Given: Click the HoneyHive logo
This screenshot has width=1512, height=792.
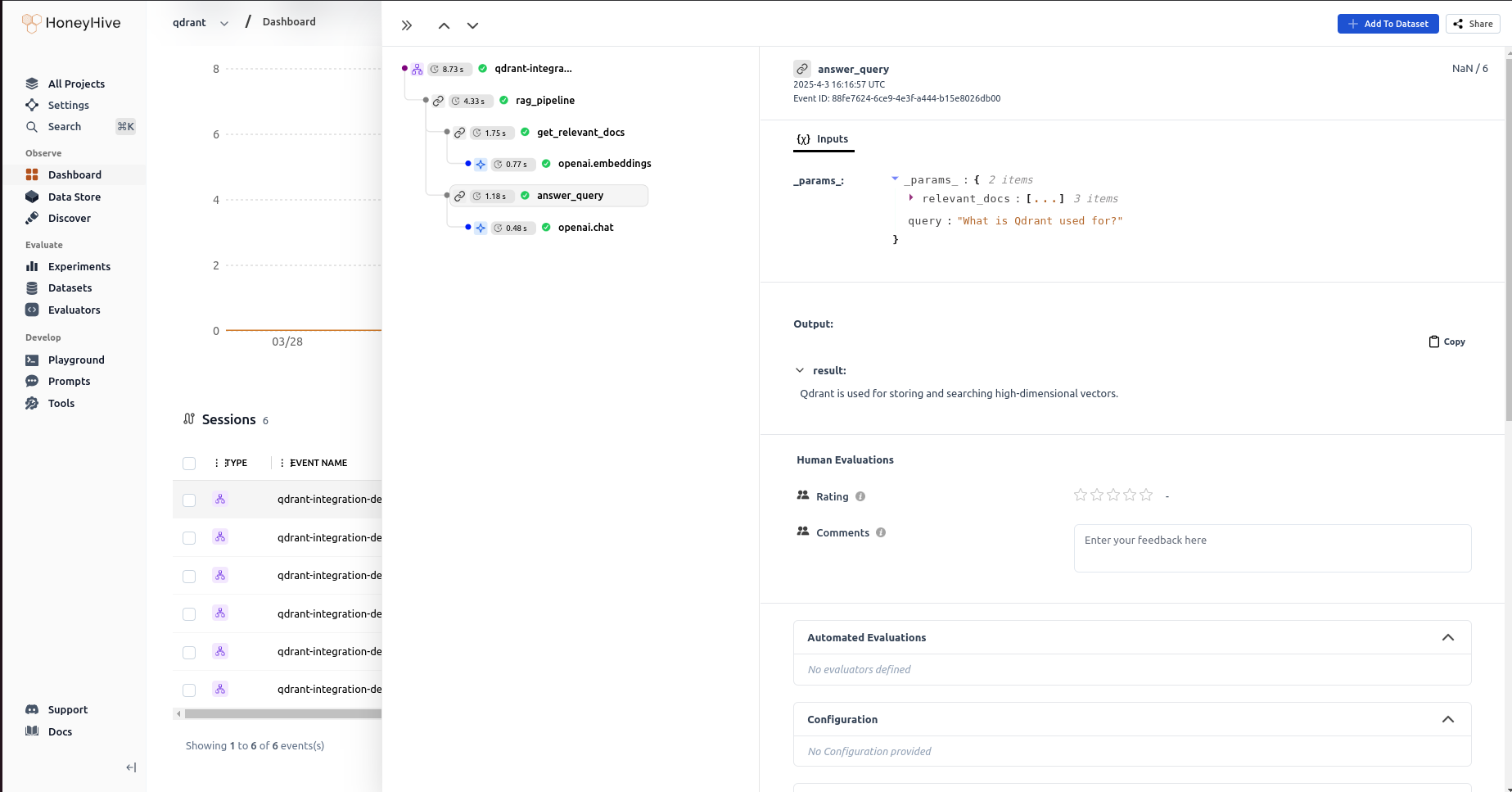Looking at the screenshot, I should tap(71, 23).
